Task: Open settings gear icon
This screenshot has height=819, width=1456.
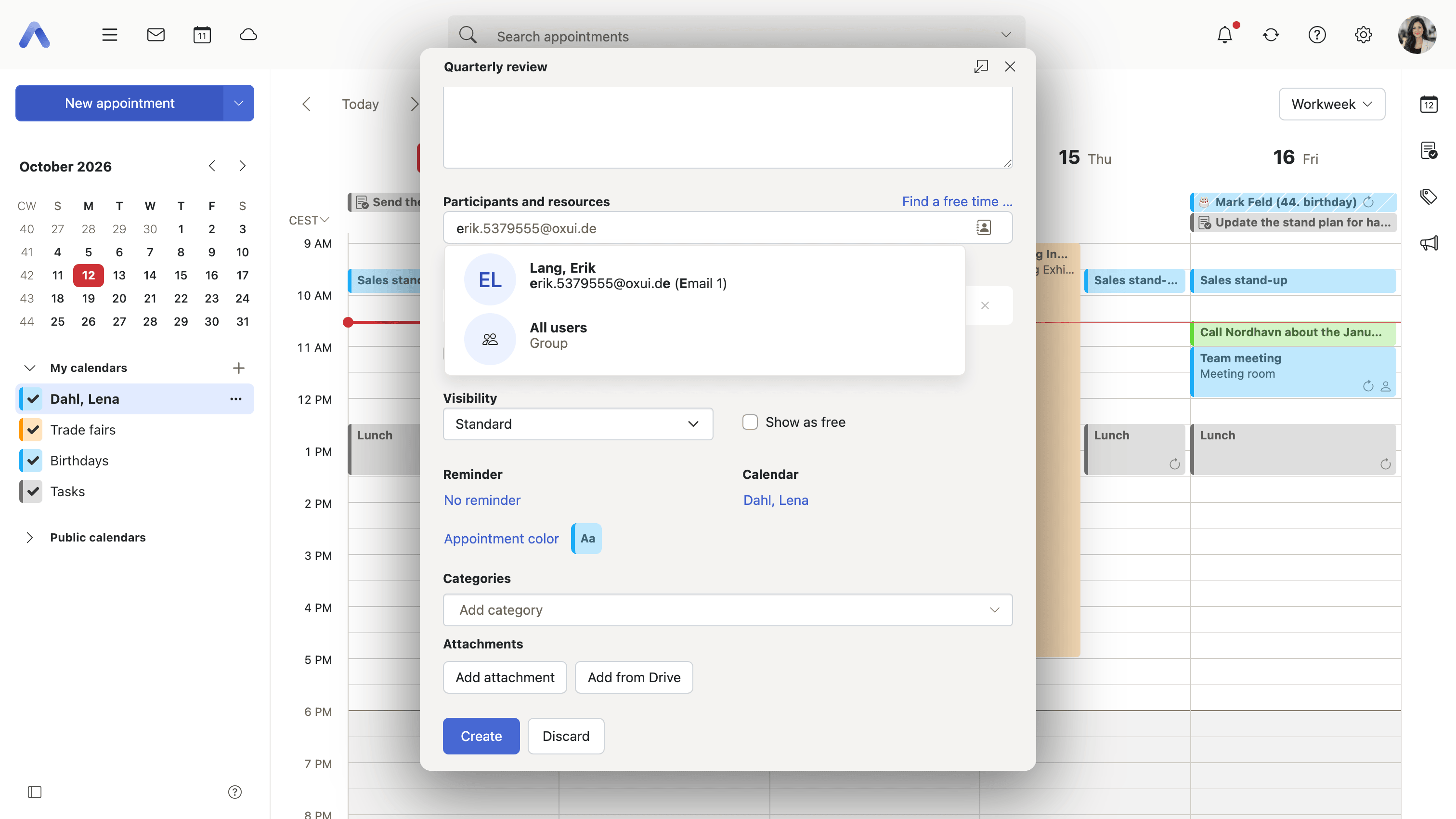Action: pyautogui.click(x=1363, y=35)
